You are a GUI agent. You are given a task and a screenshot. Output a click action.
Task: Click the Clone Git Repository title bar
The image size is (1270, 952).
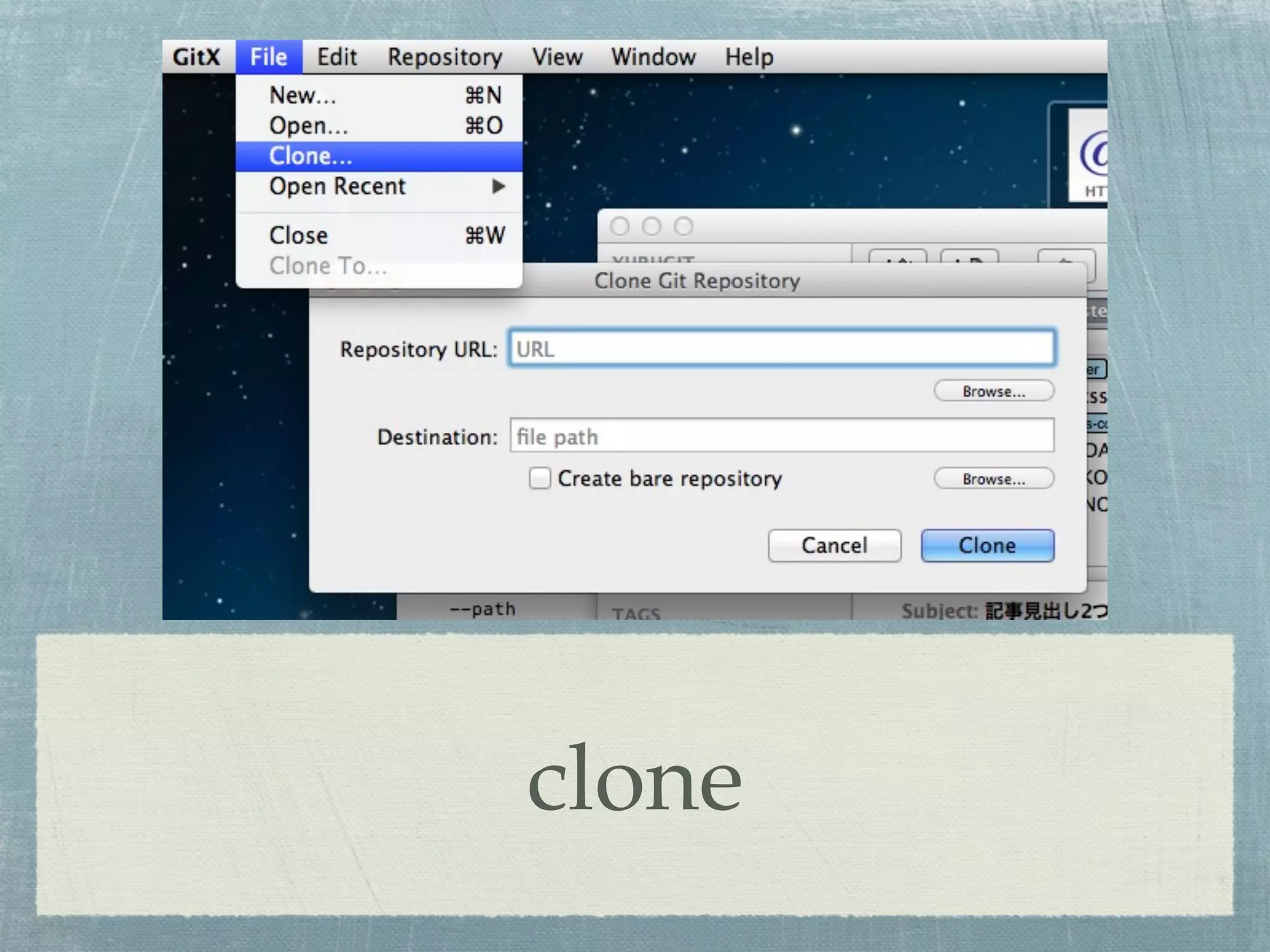click(x=697, y=281)
